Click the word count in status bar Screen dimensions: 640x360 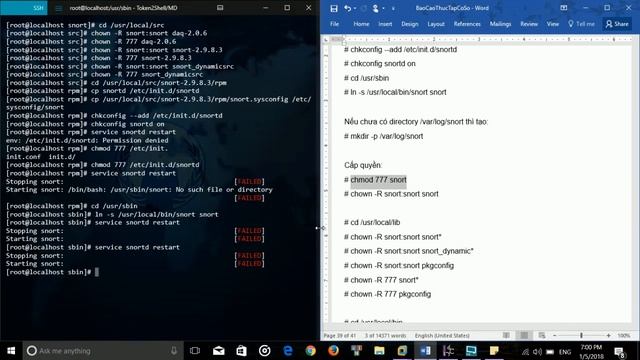(x=385, y=336)
